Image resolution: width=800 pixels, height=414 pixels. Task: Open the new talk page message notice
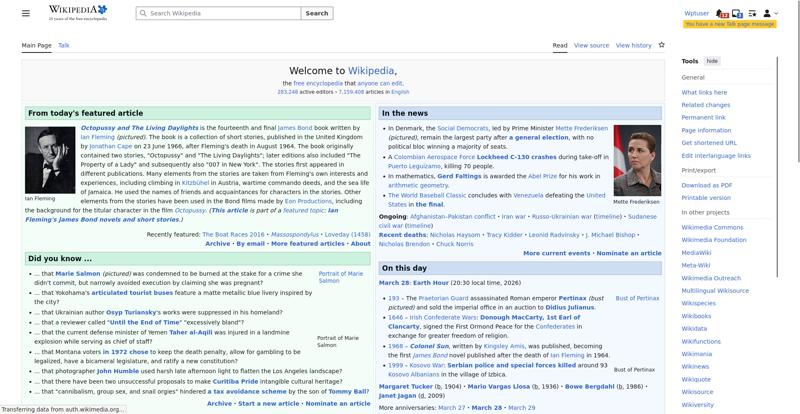[x=730, y=24]
